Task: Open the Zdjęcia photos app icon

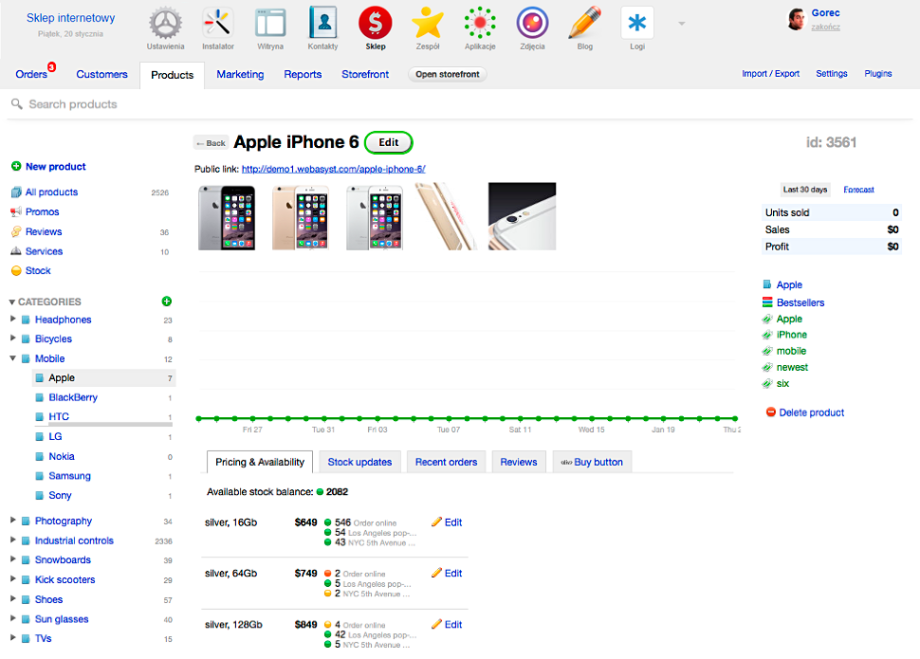Action: (532, 23)
